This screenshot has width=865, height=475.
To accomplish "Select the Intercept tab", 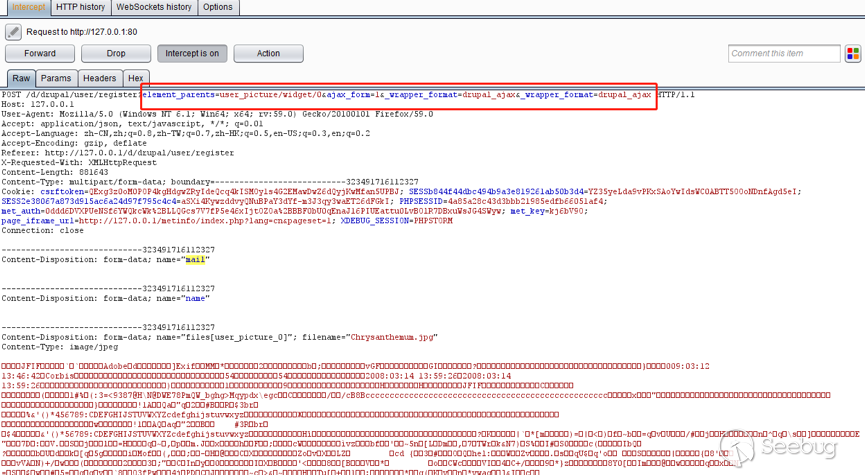I will [x=25, y=7].
